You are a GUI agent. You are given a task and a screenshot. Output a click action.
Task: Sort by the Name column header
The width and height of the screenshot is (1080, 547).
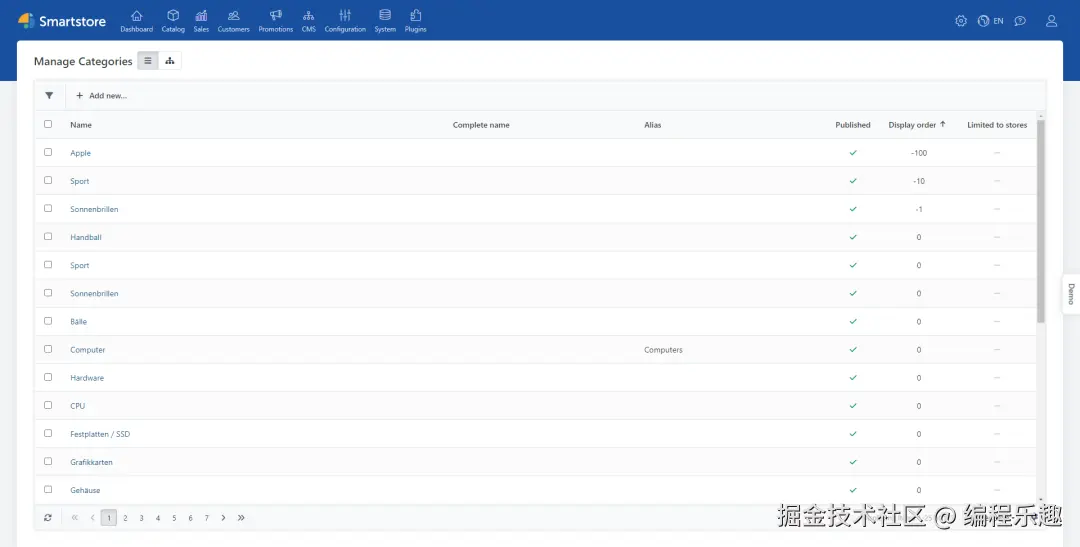[x=81, y=125]
